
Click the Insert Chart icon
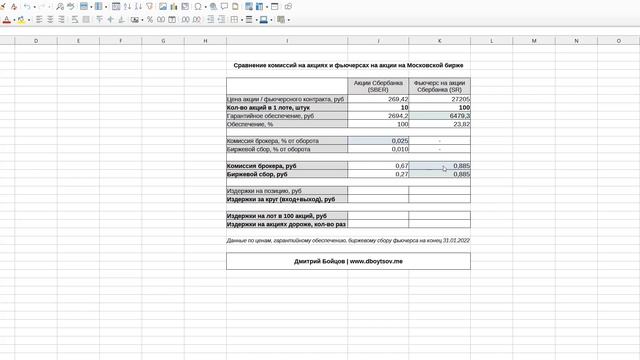pyautogui.click(x=174, y=7)
